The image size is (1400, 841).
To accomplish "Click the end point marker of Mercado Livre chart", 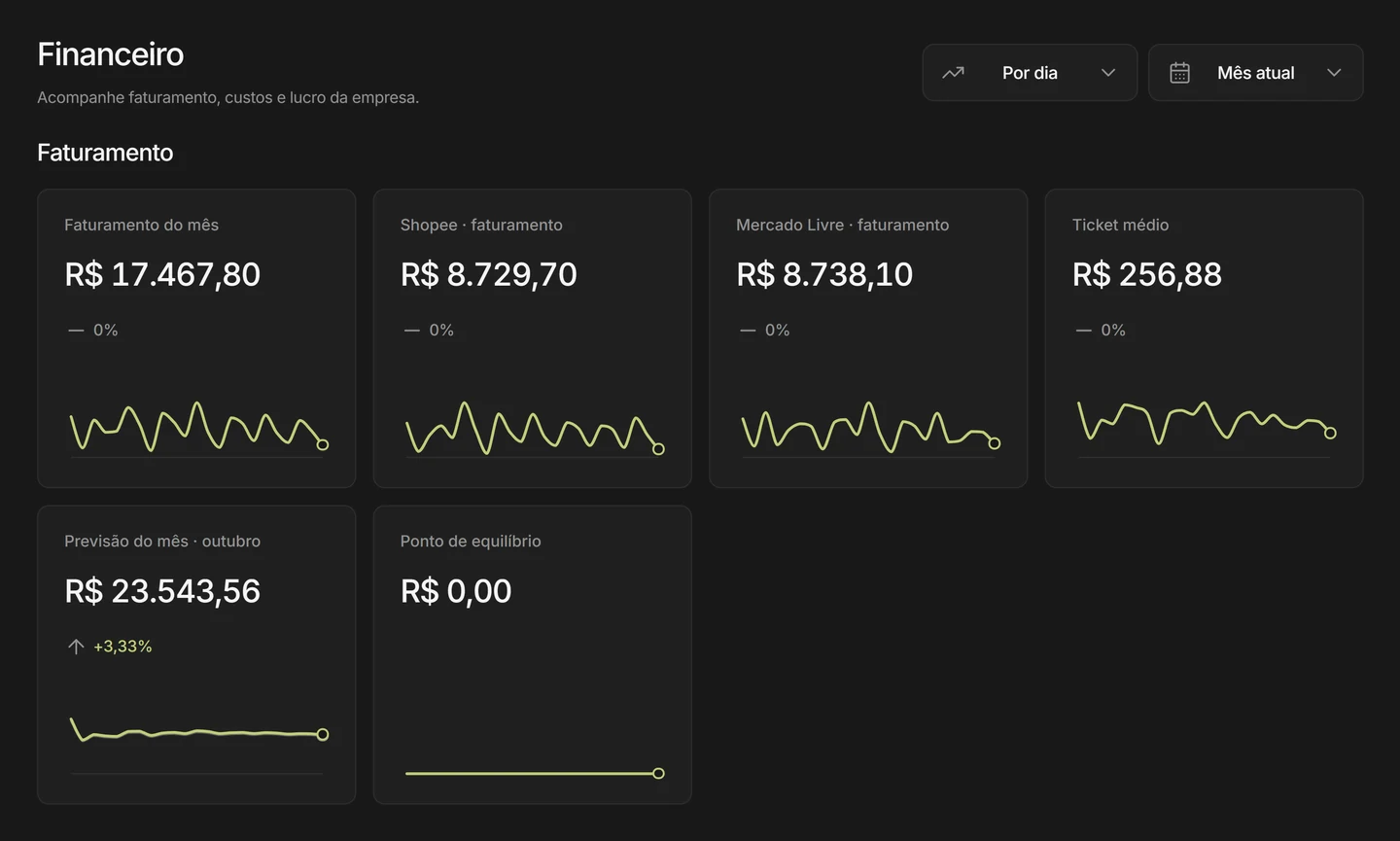I will click(x=995, y=443).
